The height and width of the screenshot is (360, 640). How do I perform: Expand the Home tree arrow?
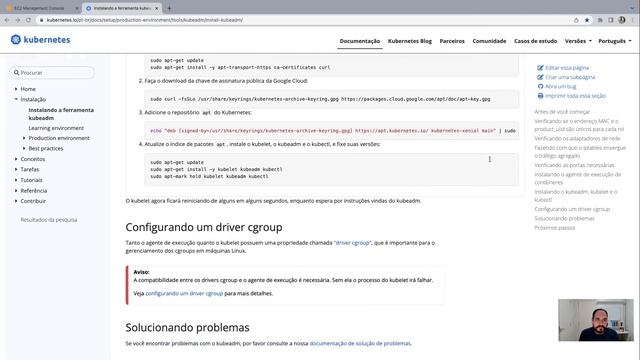click(x=16, y=89)
